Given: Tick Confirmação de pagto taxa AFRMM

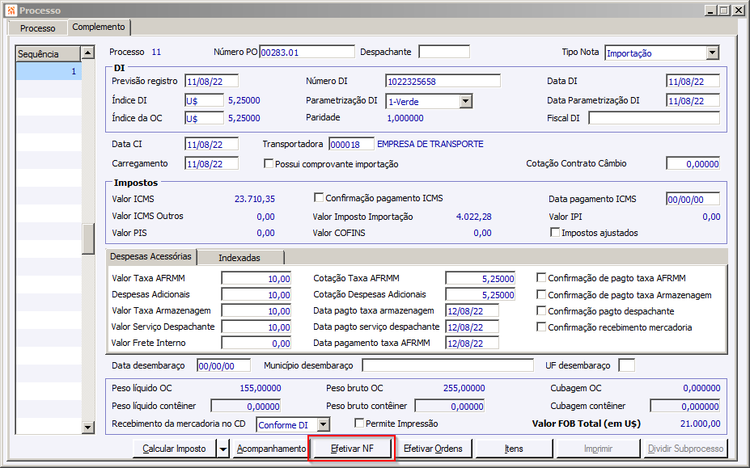Looking at the screenshot, I should (542, 278).
